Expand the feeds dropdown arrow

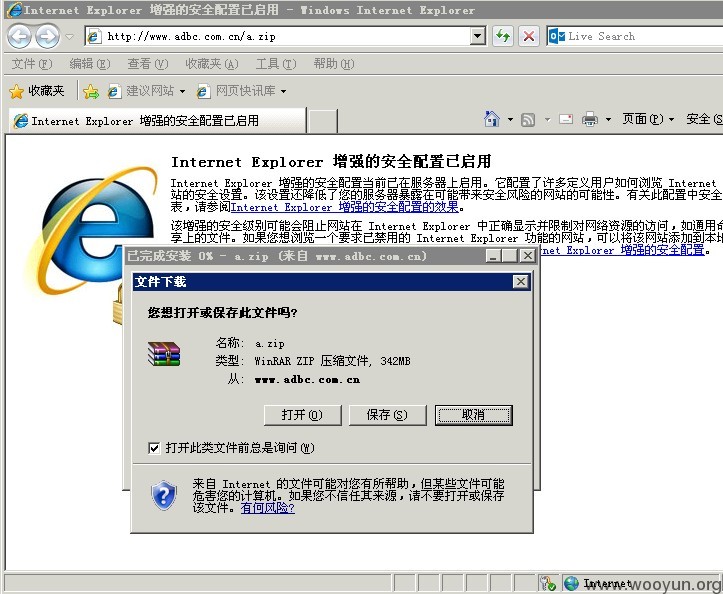547,119
